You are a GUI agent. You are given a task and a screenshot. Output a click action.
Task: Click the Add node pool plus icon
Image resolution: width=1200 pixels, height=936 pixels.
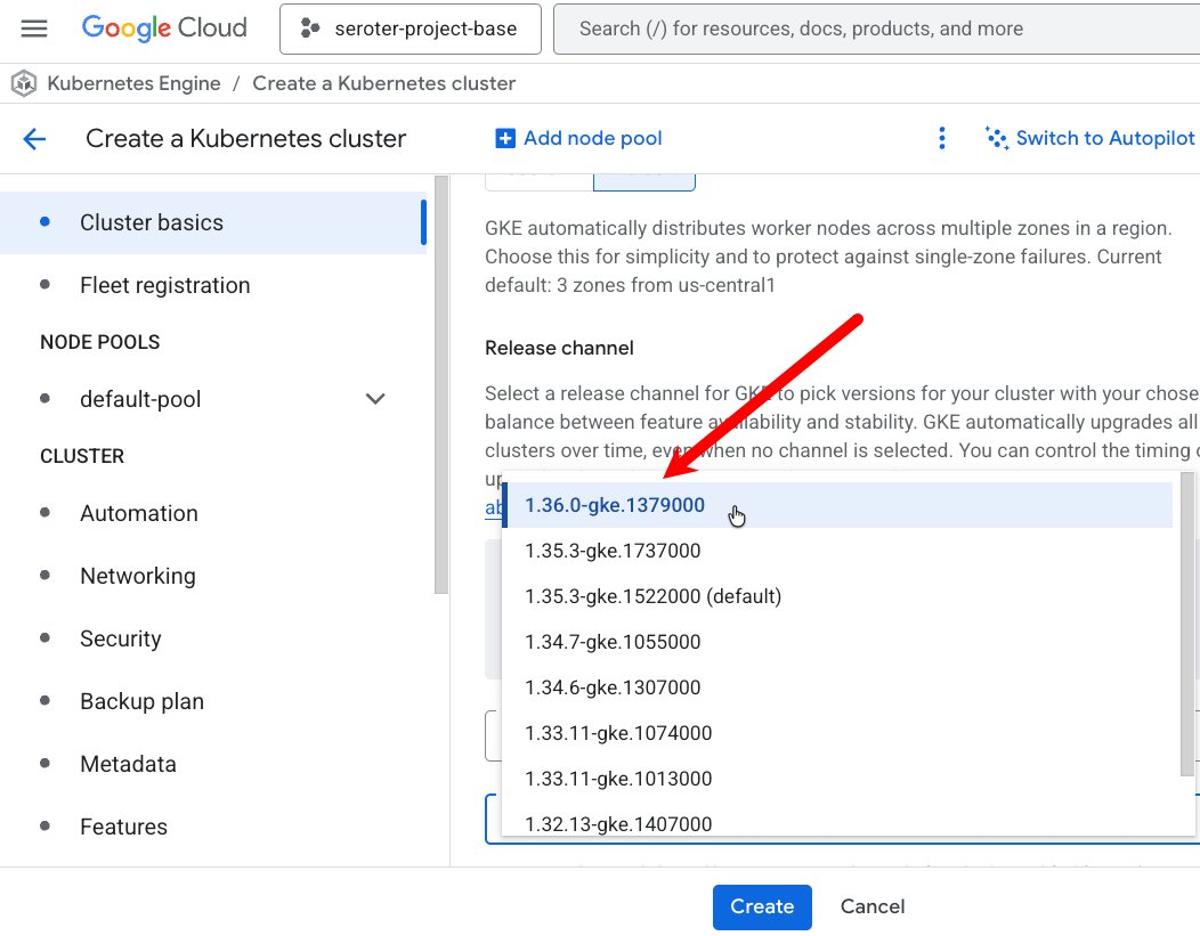[505, 139]
